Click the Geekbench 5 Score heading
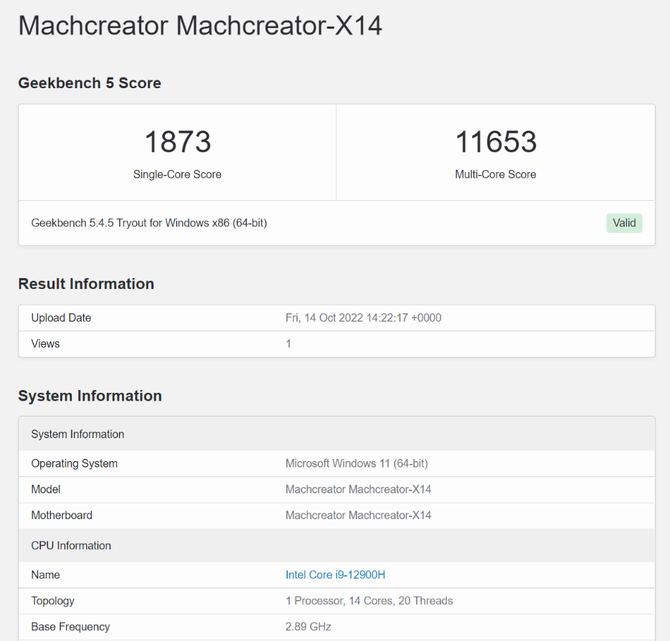Viewport: 670px width, 641px height. tap(90, 83)
